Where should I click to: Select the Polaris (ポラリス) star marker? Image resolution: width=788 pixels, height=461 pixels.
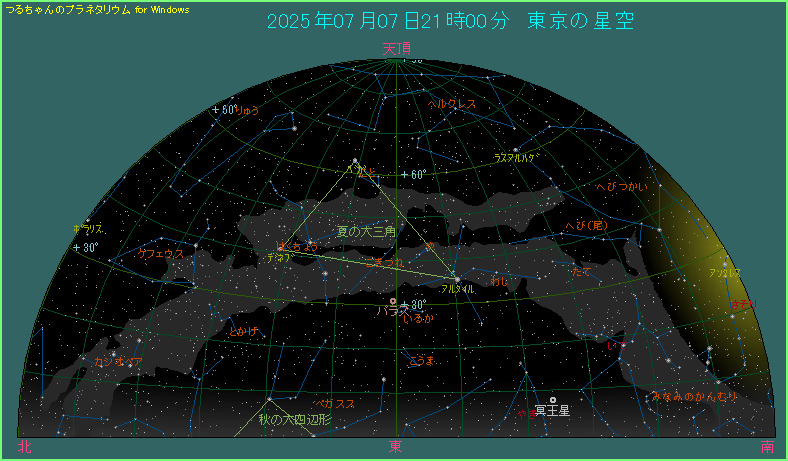coord(87,221)
